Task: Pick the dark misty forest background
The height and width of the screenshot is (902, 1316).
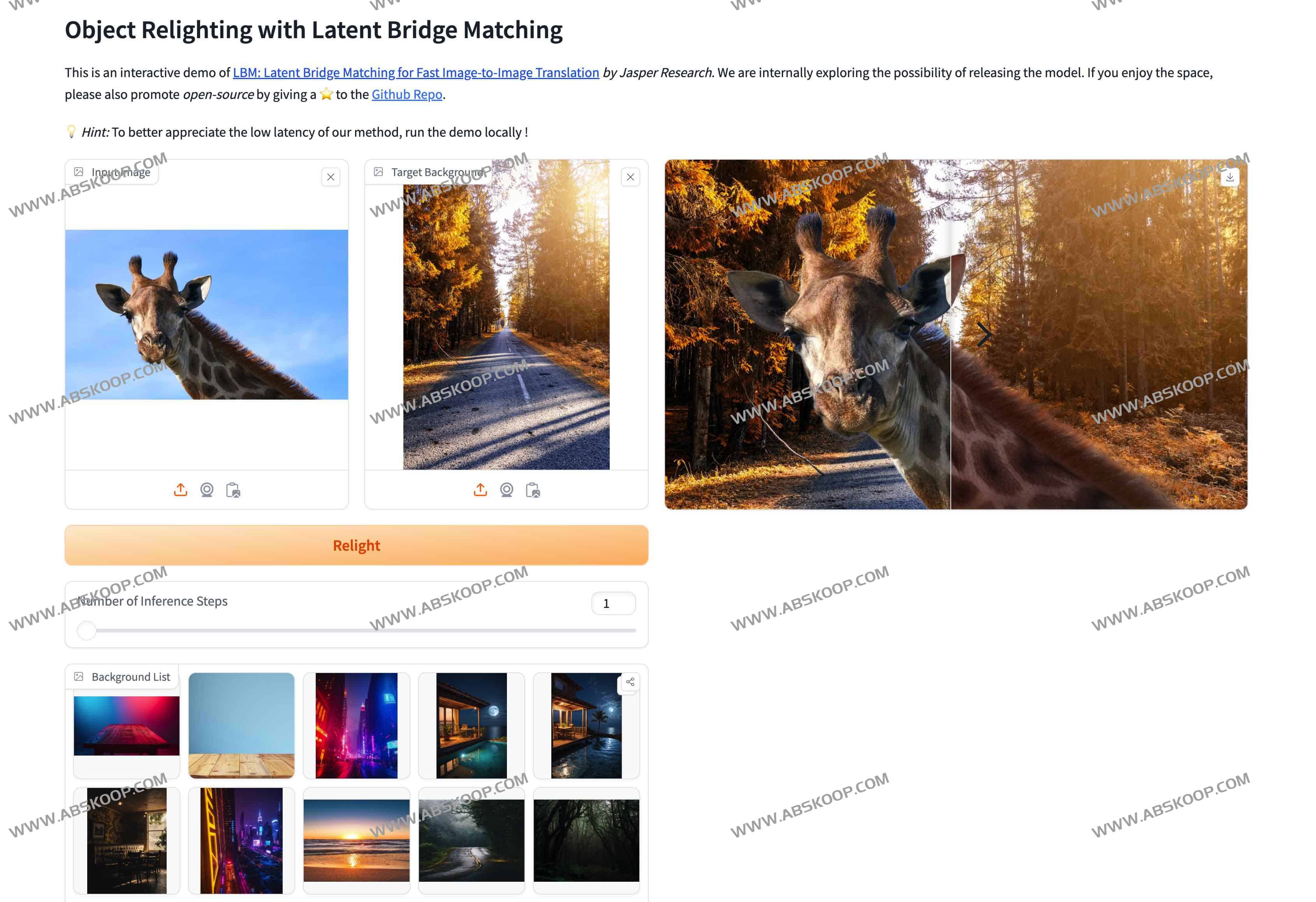Action: coord(586,840)
